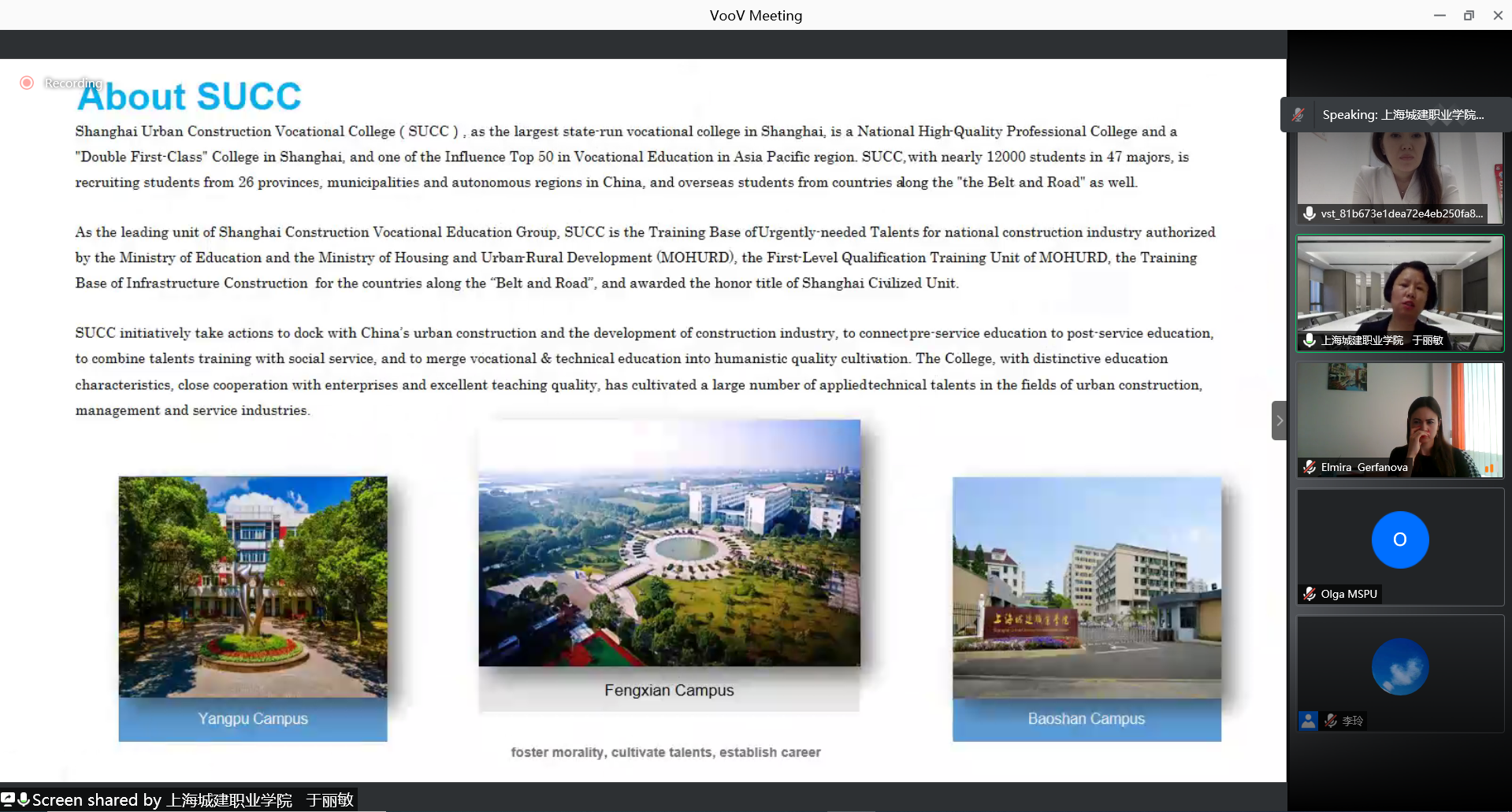Select the active speaker 于丽敏 video tile

click(x=1399, y=291)
